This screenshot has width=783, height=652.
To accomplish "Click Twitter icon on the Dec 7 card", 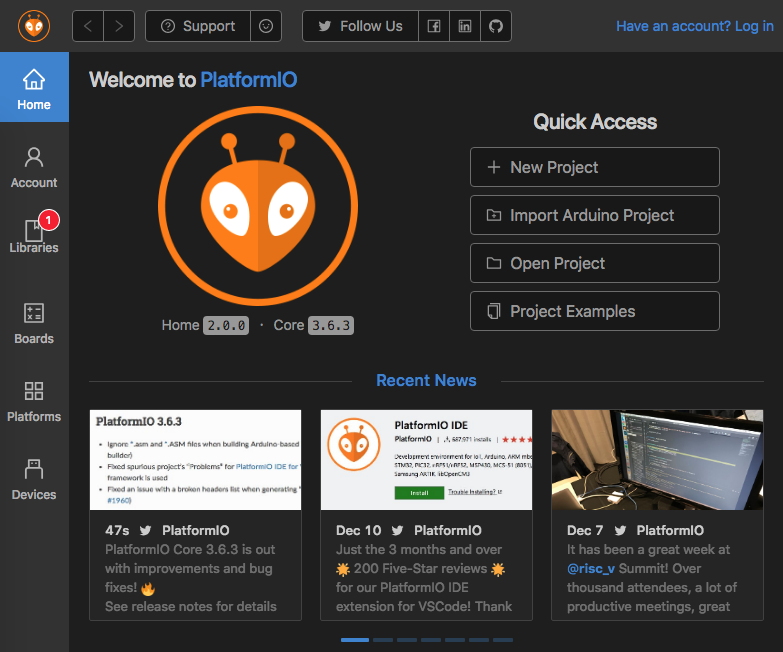I will click(620, 530).
